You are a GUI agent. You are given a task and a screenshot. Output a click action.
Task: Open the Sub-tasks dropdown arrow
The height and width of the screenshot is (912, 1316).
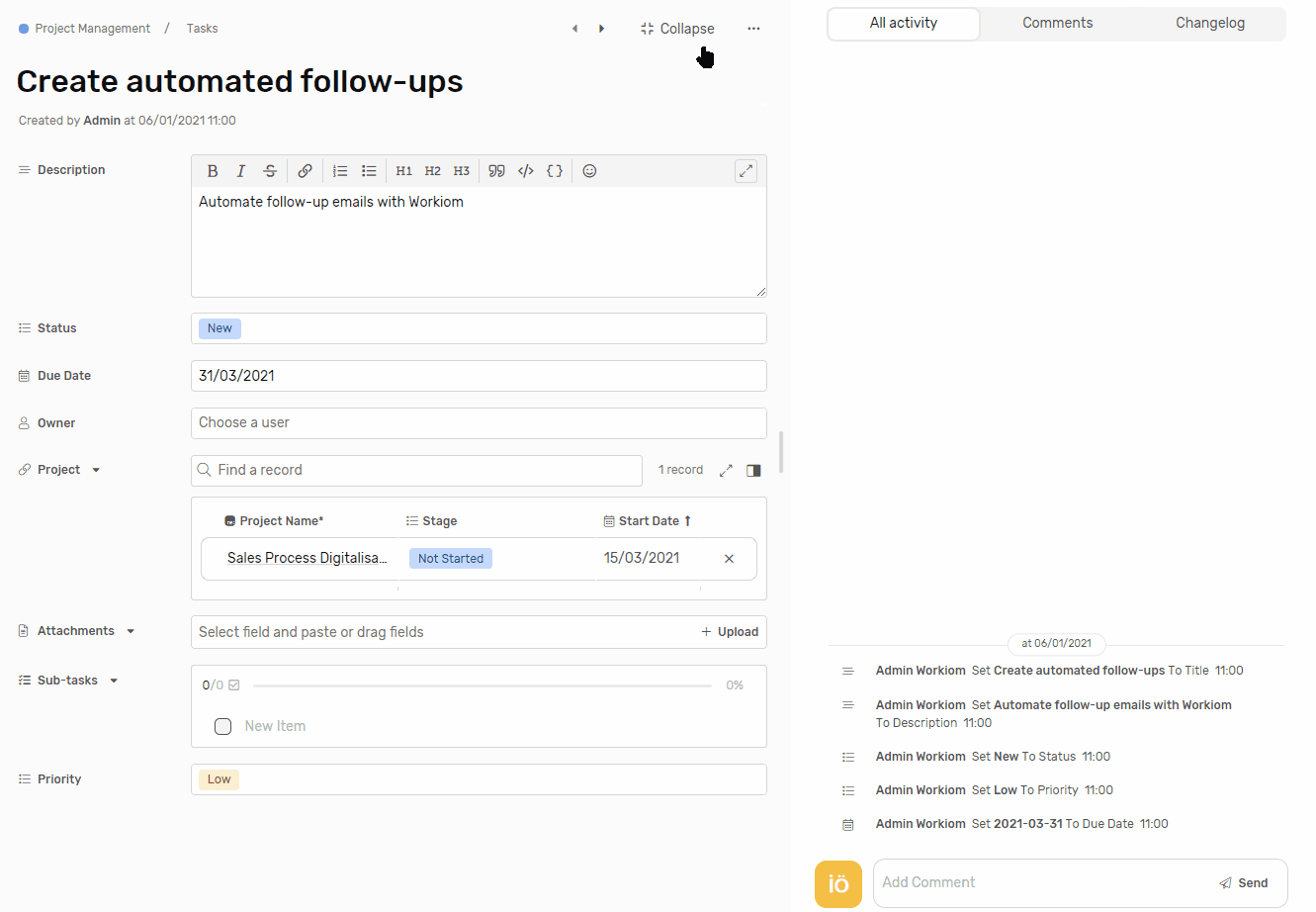tap(114, 681)
